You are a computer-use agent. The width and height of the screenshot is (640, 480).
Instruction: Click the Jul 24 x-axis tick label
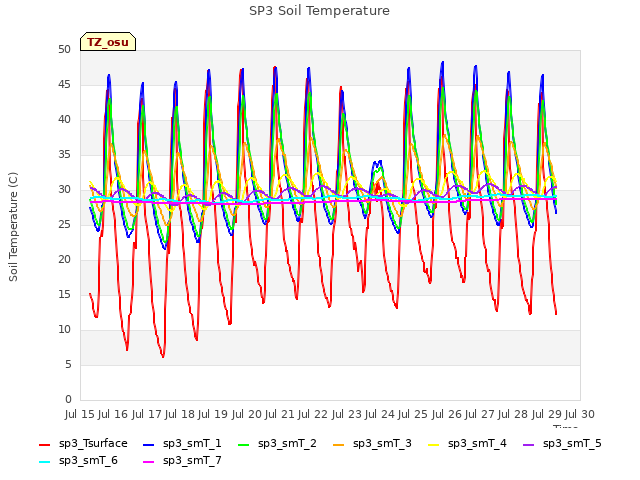click(380, 414)
